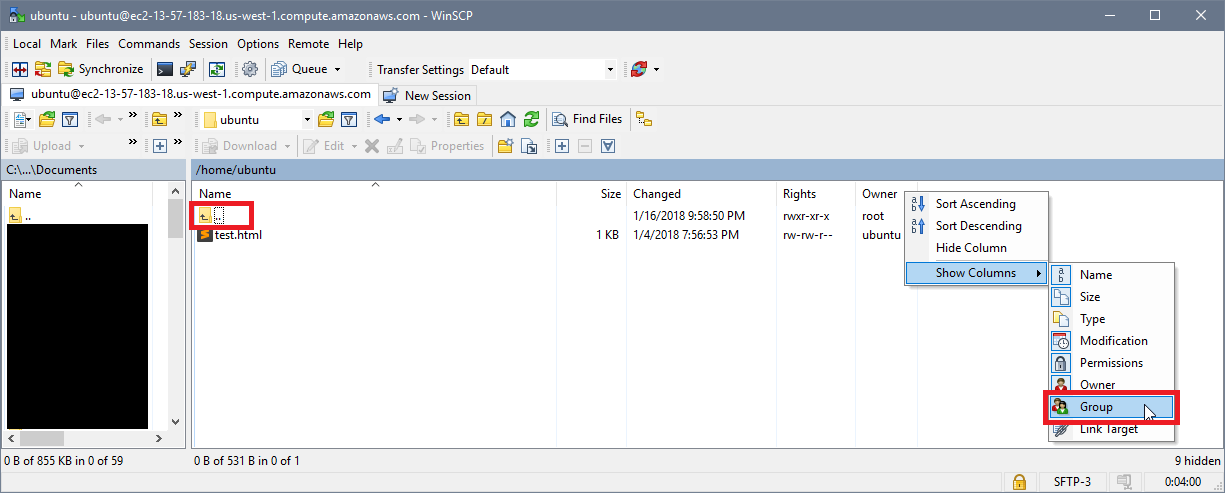
Task: Toggle the Modification column visibility
Action: 1111,341
